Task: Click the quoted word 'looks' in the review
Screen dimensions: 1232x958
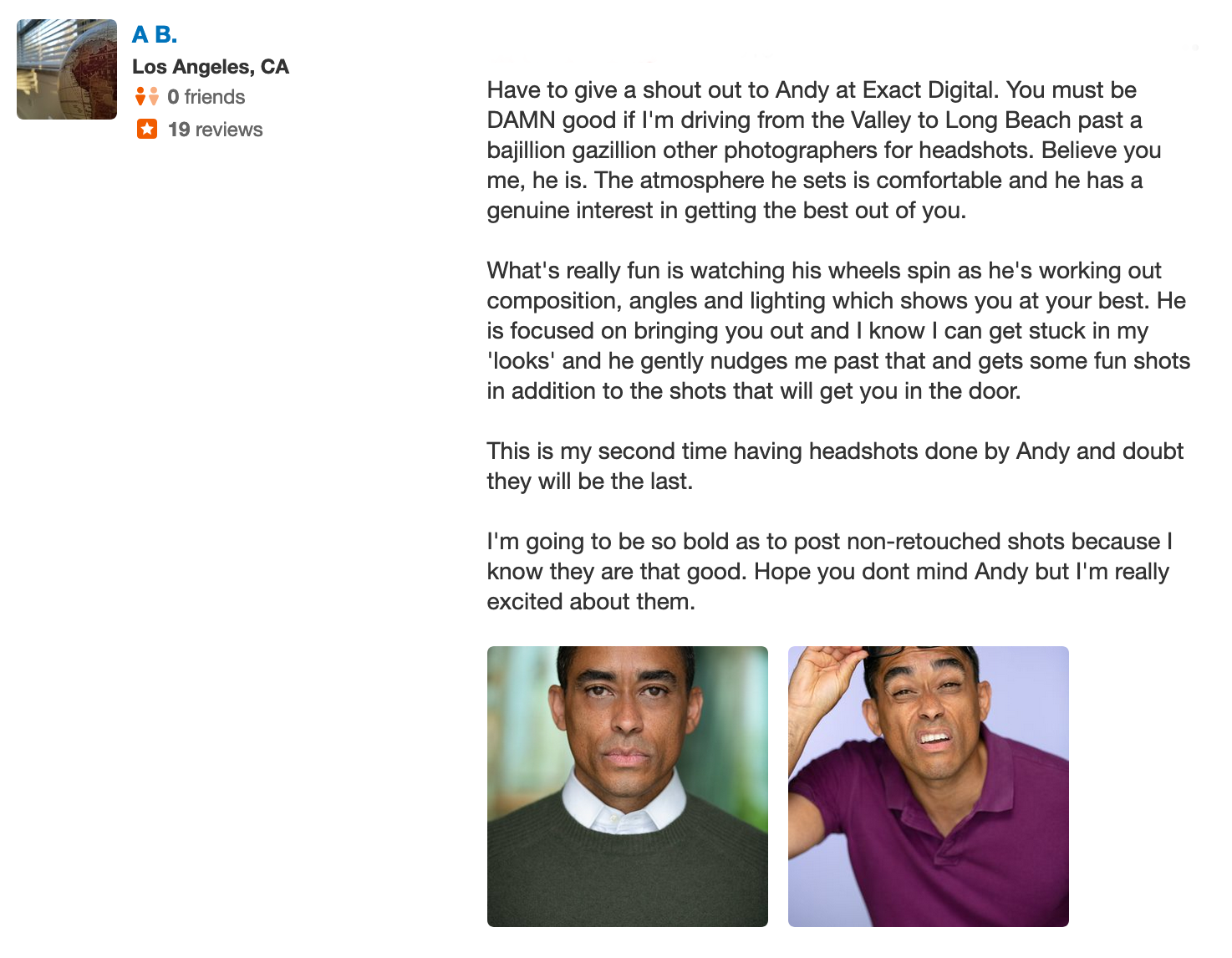Action: click(x=522, y=361)
